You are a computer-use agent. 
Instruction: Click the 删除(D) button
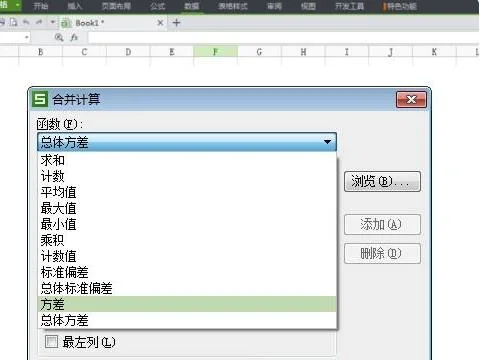[382, 254]
